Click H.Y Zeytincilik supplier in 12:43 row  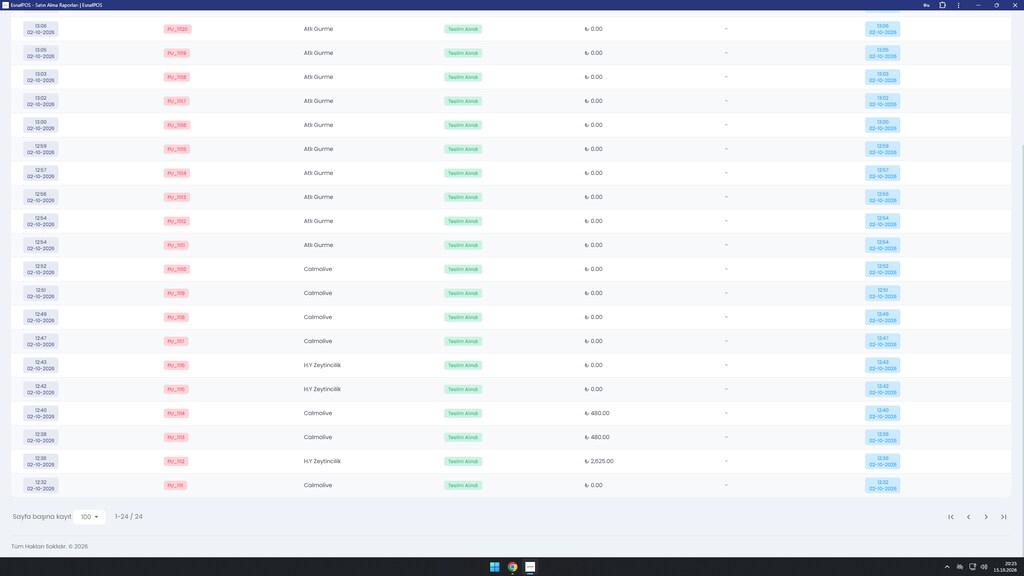(x=322, y=365)
